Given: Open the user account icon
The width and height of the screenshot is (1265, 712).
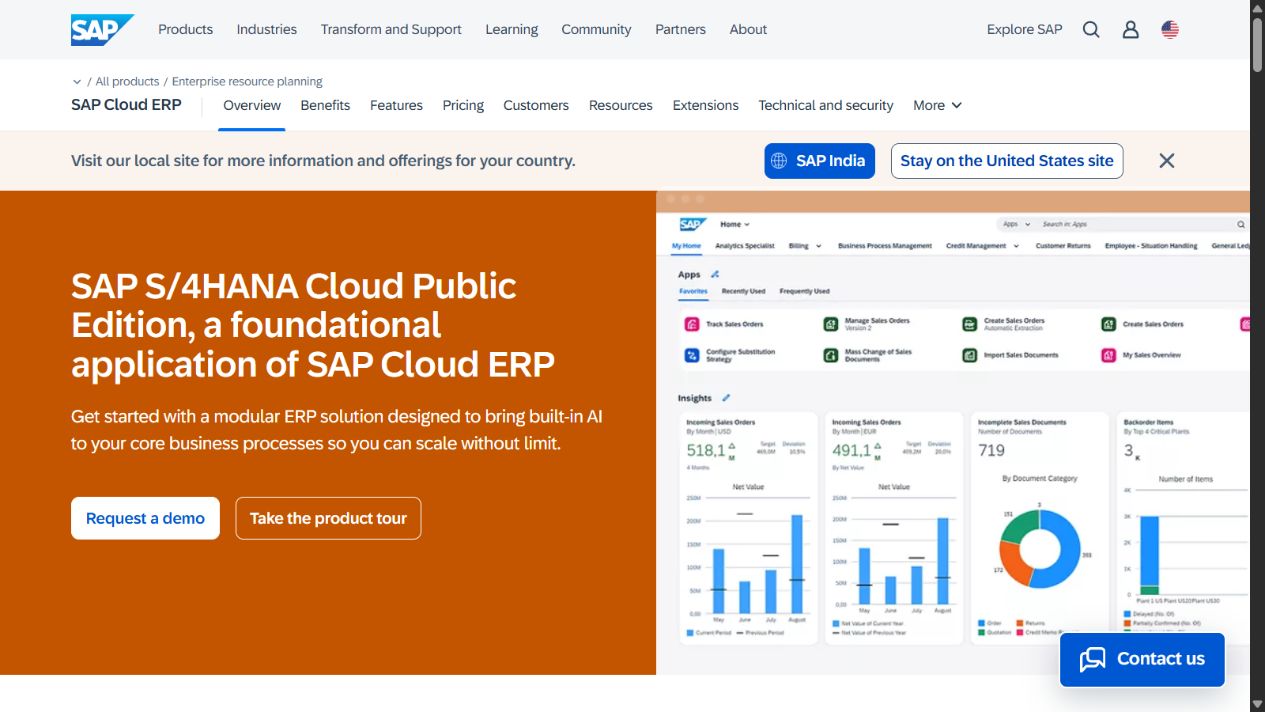Looking at the screenshot, I should (1131, 30).
